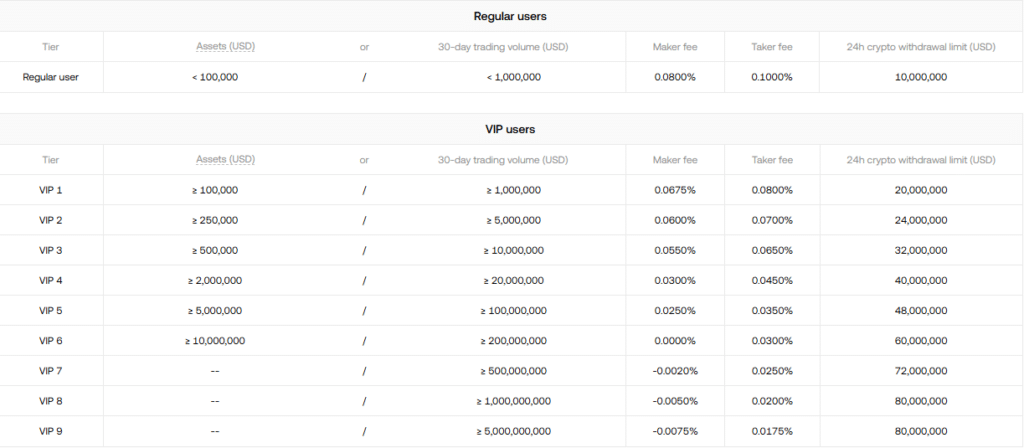Select the ≥ 250,000 assets value for VIP 2
This screenshot has height=448, width=1024.
pyautogui.click(x=215, y=220)
